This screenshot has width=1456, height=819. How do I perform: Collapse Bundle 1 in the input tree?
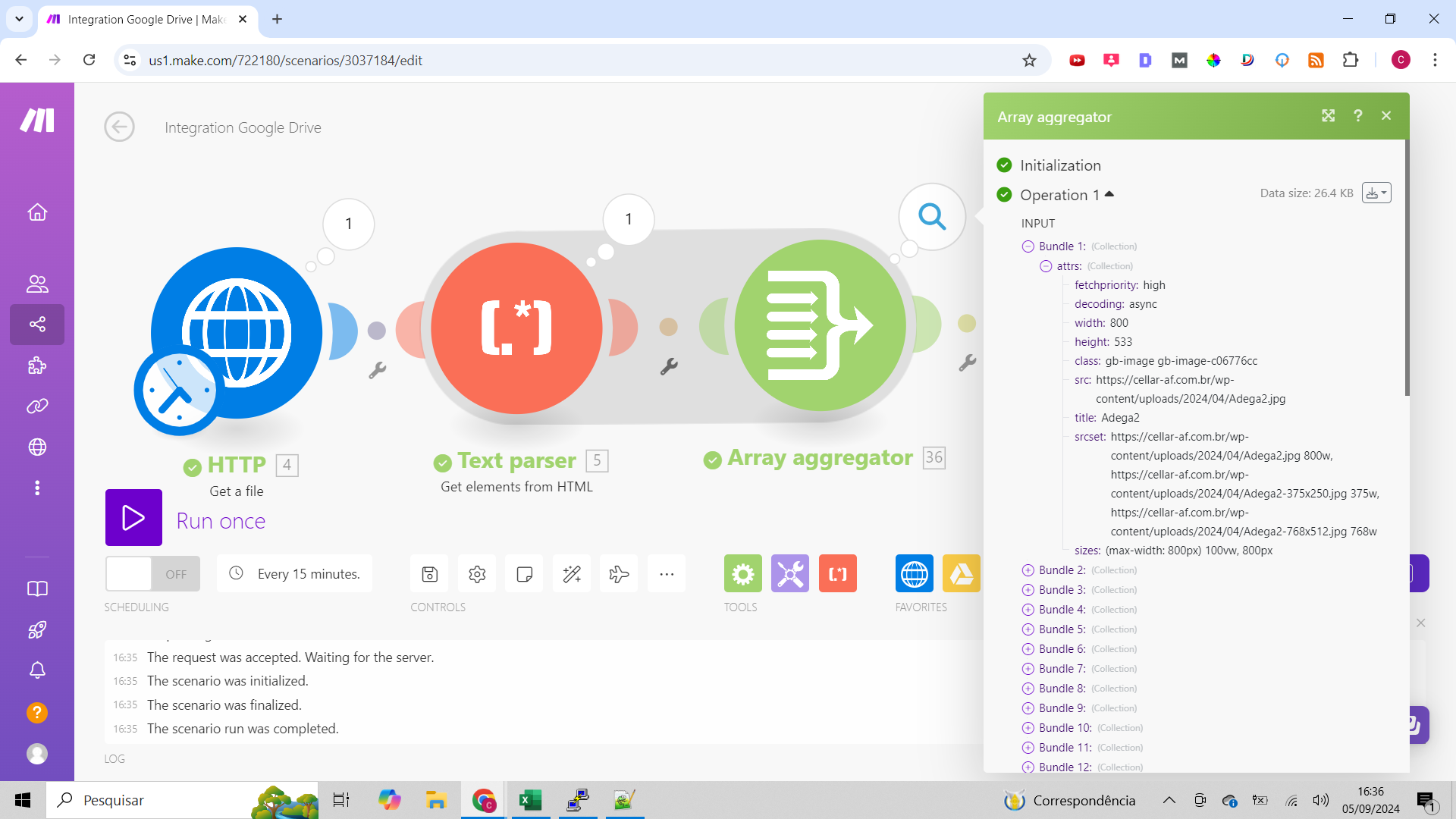1028,246
